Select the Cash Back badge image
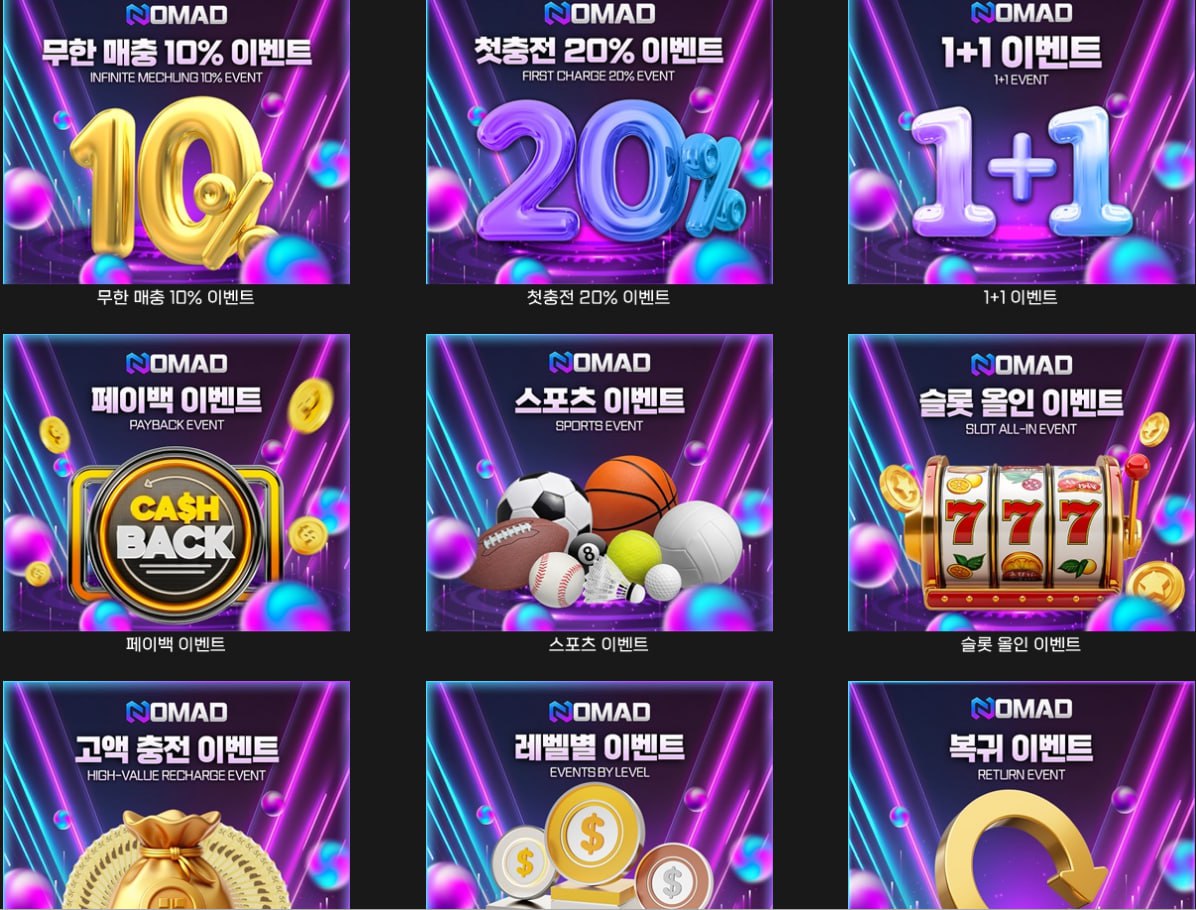Screen dimensions: 1196x910 tap(176, 532)
